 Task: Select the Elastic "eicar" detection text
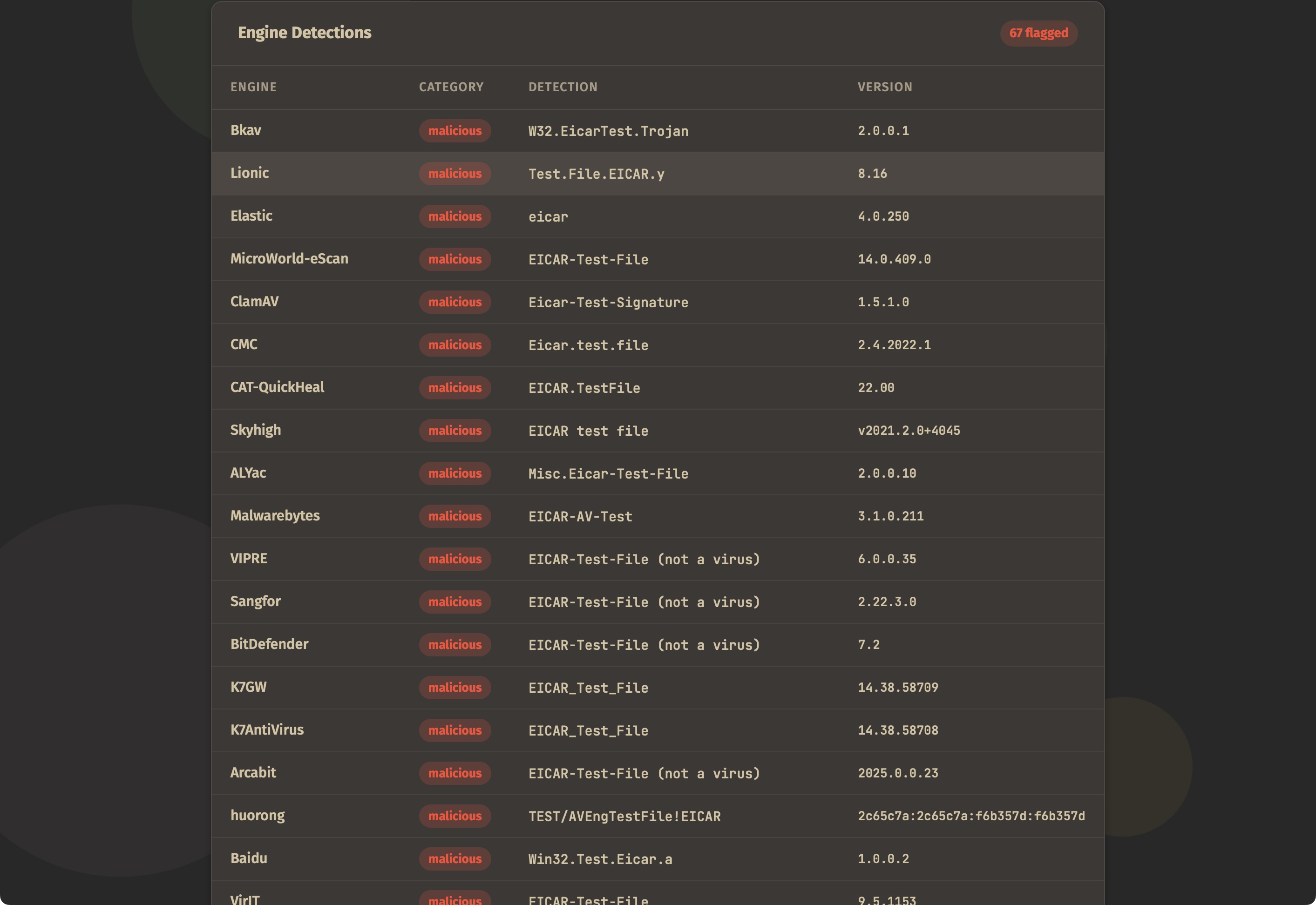click(x=548, y=216)
